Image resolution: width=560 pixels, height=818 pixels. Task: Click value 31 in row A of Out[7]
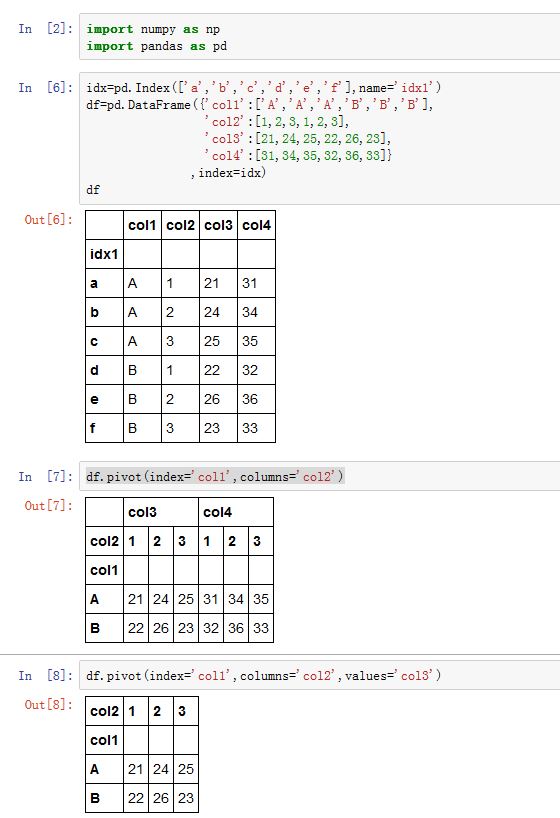pyautogui.click(x=211, y=599)
